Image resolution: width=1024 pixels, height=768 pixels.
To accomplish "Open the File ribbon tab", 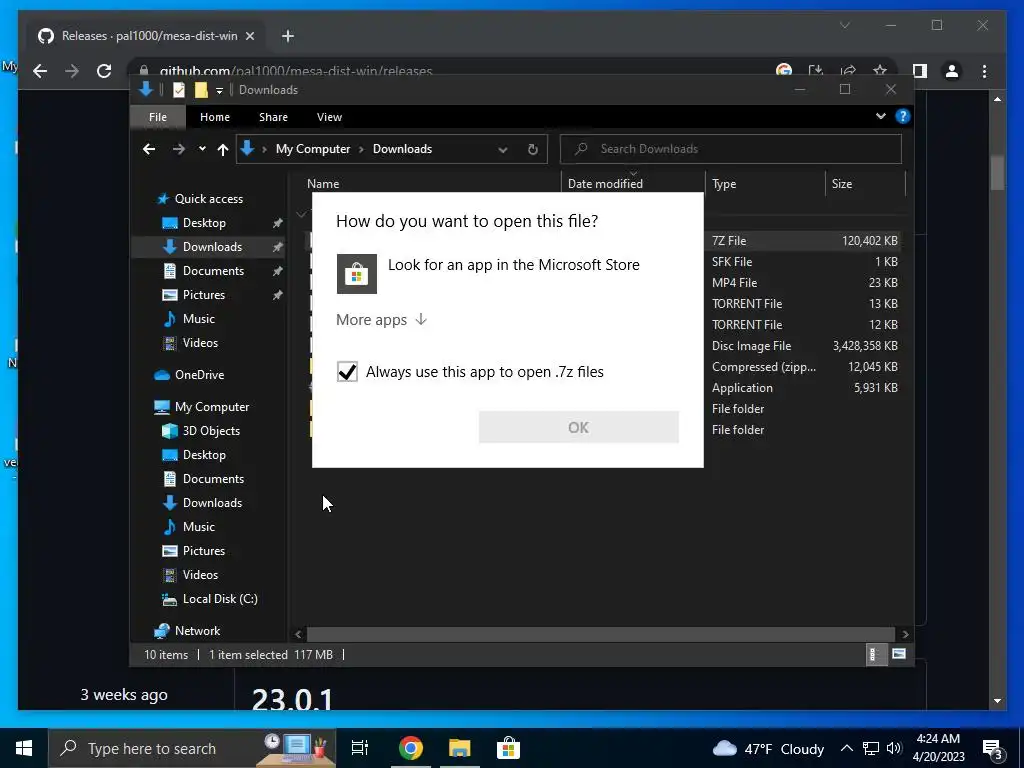I will (x=158, y=117).
